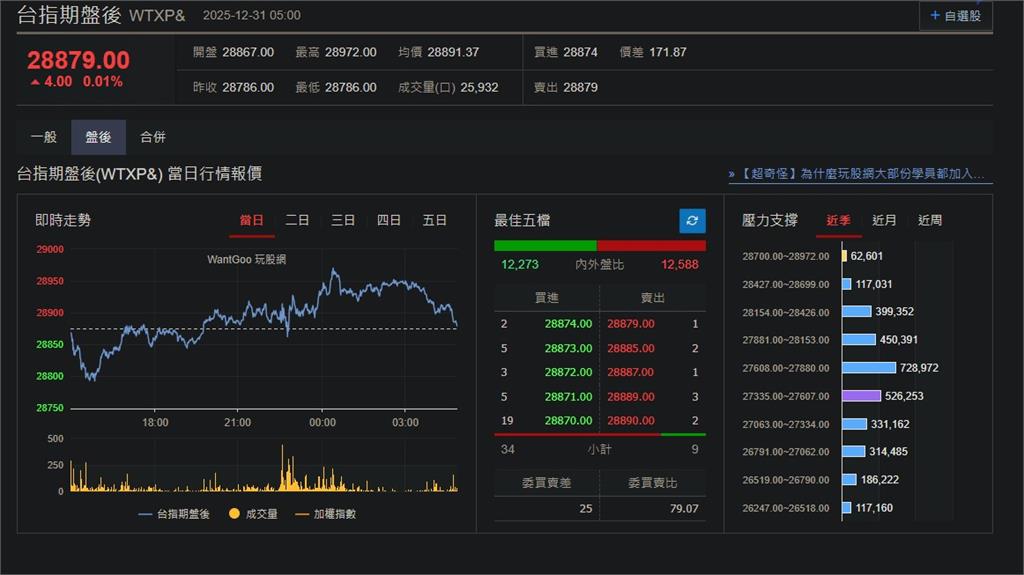The height and width of the screenshot is (575, 1024).
Task: Choose the 四日 chart range
Action: point(389,220)
